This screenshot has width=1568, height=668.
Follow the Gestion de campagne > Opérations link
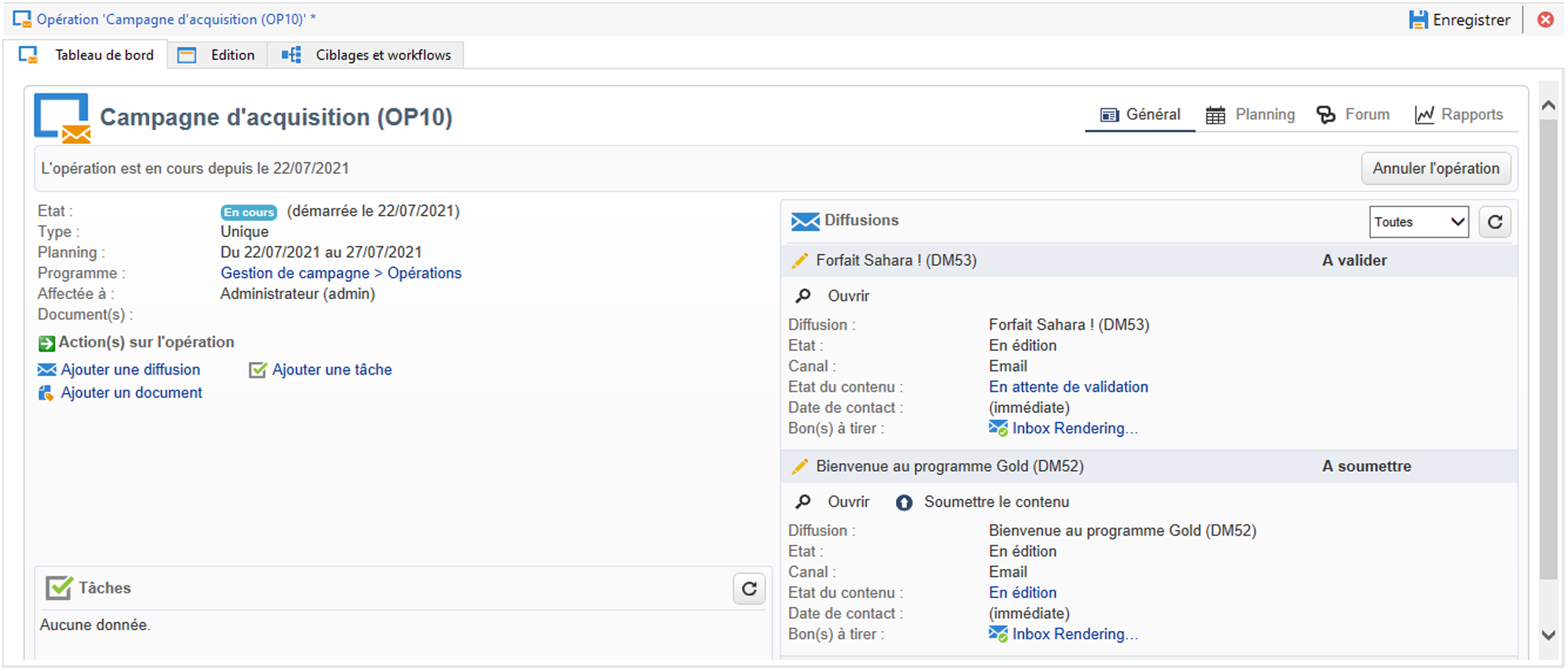pyautogui.click(x=341, y=273)
